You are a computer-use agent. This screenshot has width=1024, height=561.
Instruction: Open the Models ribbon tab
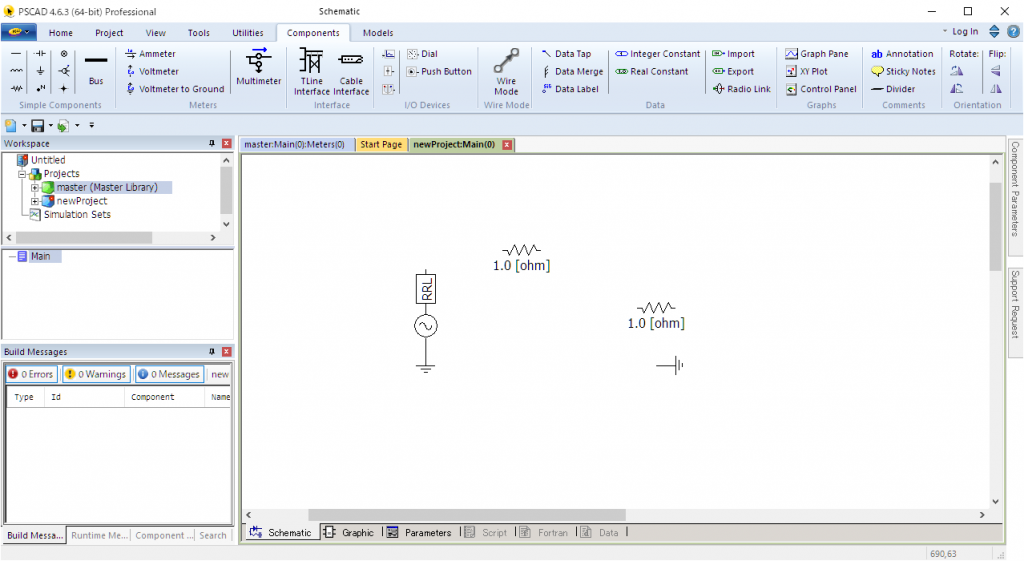click(x=378, y=33)
